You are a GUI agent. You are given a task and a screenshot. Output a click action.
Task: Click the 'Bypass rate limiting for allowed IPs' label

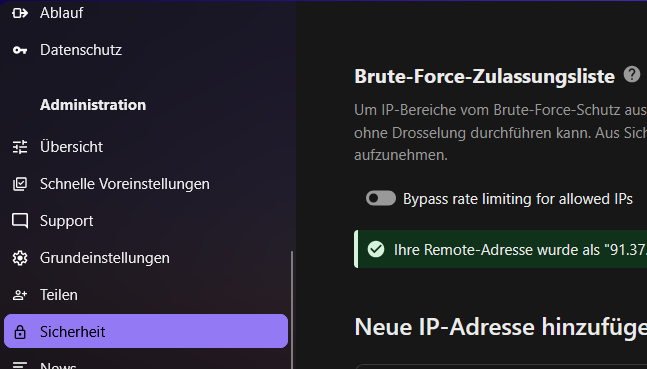coord(518,199)
